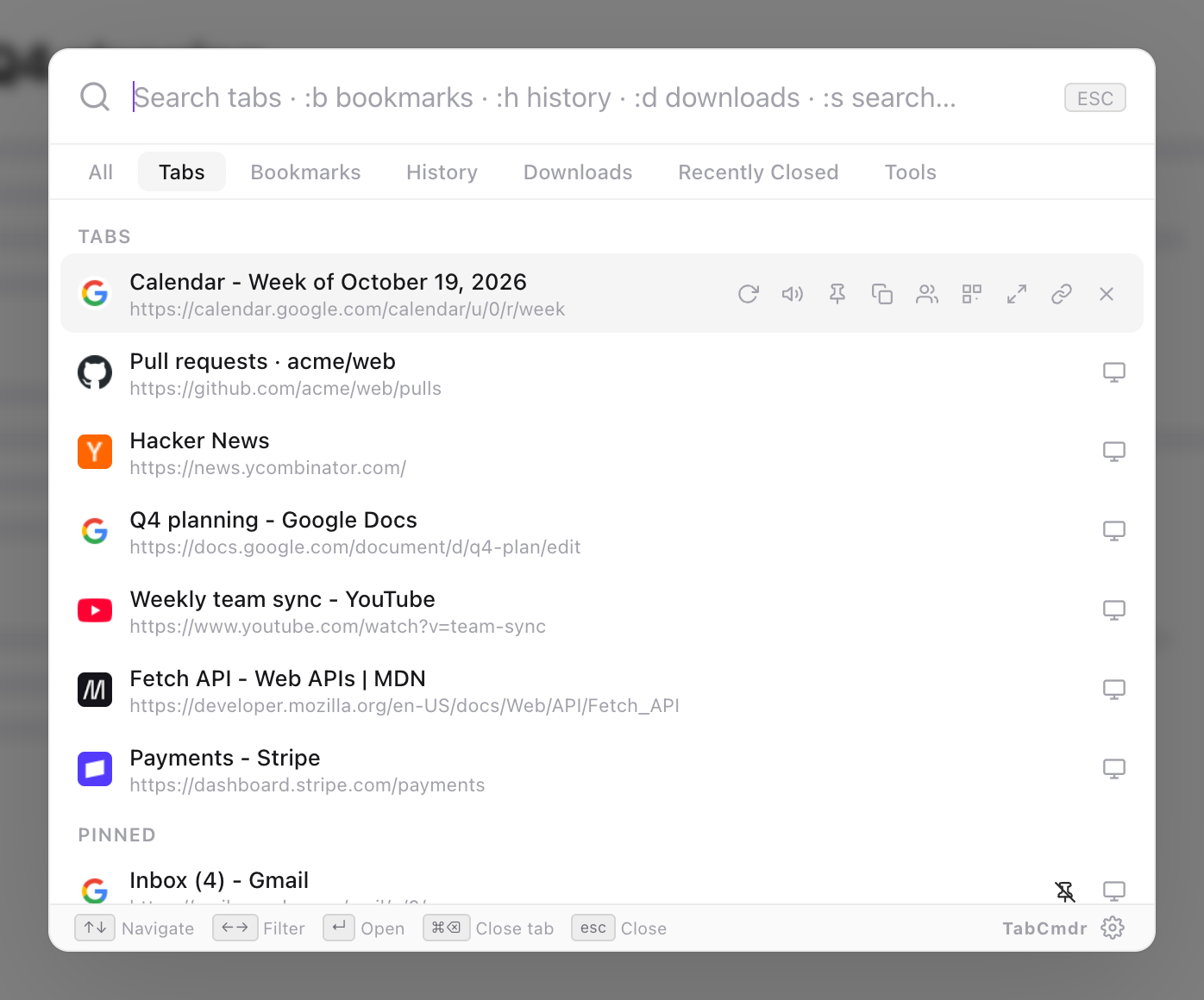Open "Weekly team sync - YouTube" tab

[602, 610]
